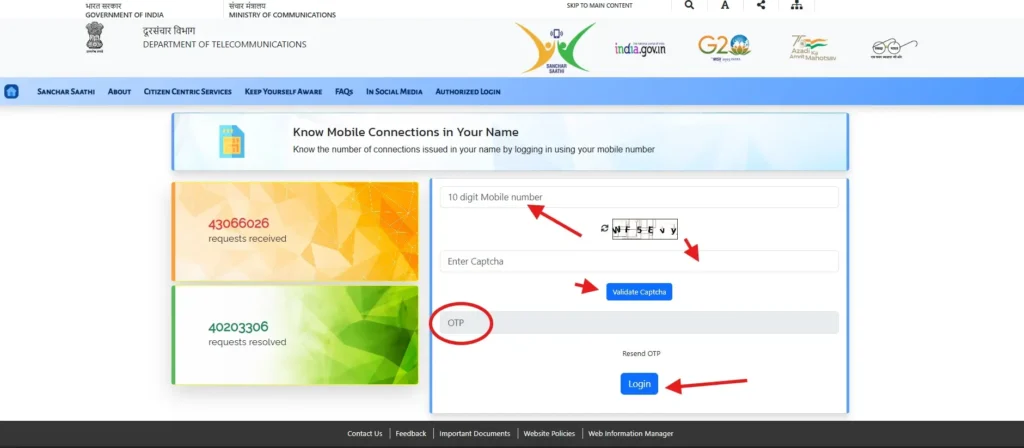Click the Validate Captcha button
1024x448 pixels.
tap(639, 292)
